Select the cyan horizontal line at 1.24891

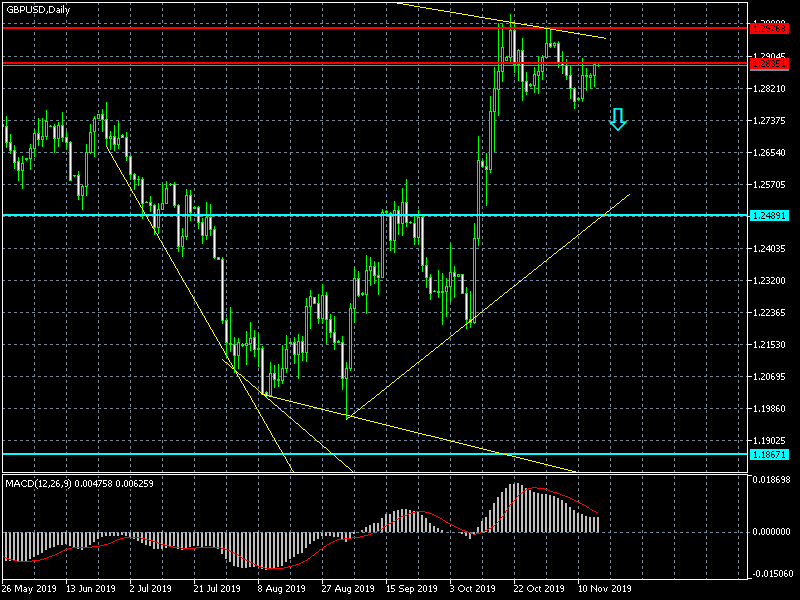click(375, 215)
